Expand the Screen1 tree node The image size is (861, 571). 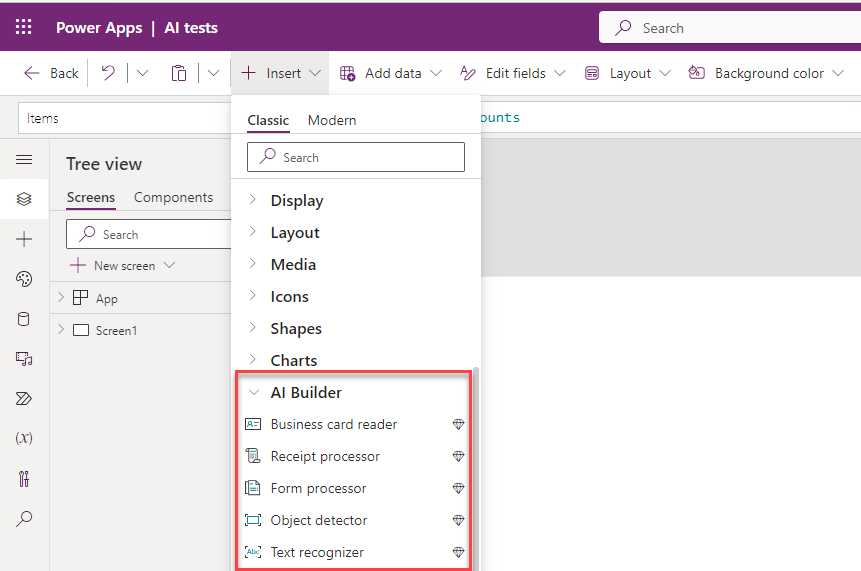point(61,330)
